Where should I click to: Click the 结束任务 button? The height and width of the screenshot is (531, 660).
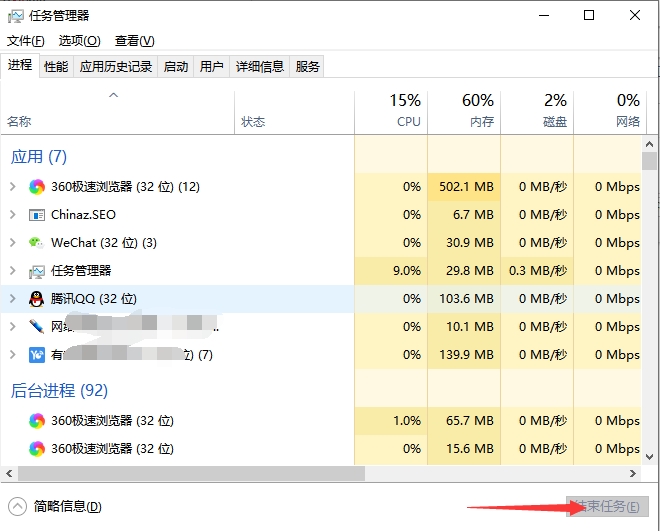[607, 506]
